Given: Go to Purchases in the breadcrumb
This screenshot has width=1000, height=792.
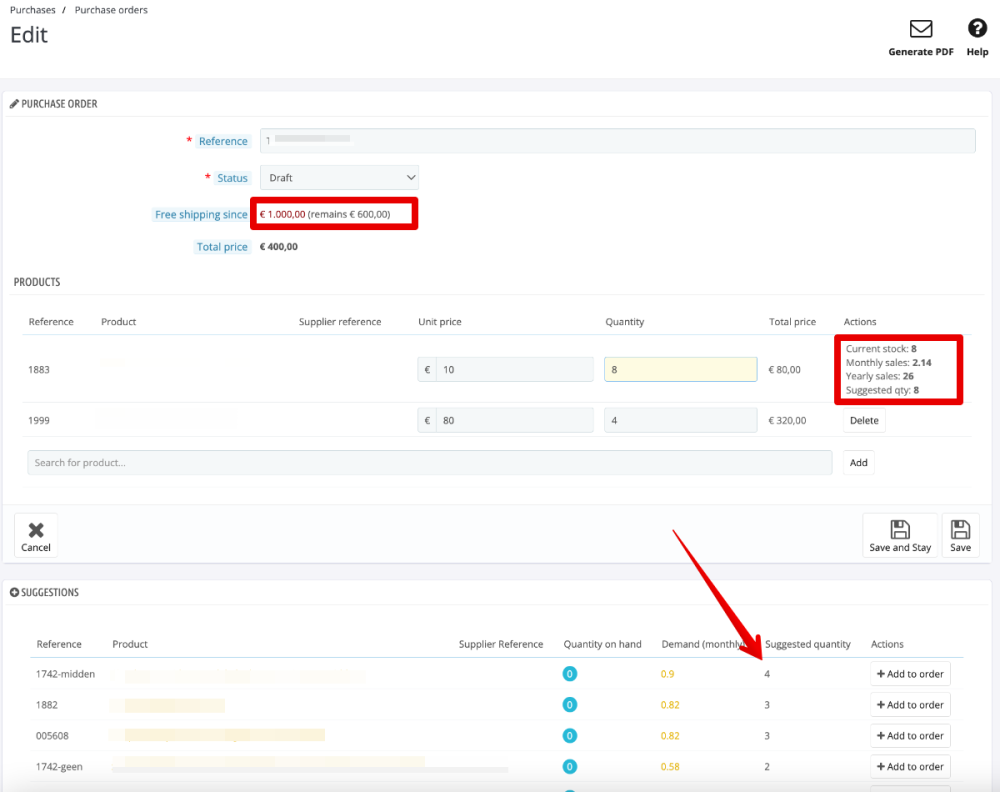Looking at the screenshot, I should pyautogui.click(x=33, y=10).
